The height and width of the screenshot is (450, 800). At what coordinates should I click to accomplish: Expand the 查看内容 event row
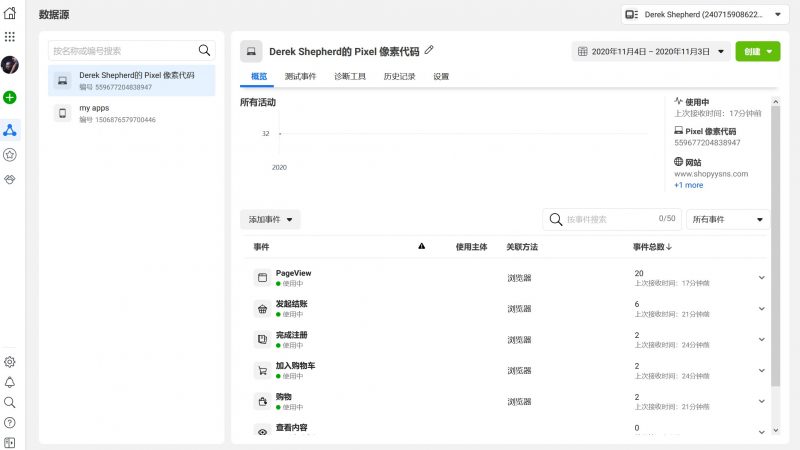click(x=761, y=432)
